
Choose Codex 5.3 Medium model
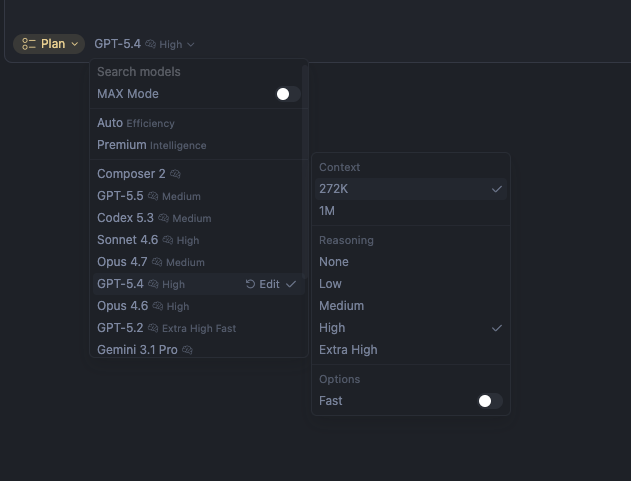(x=199, y=218)
